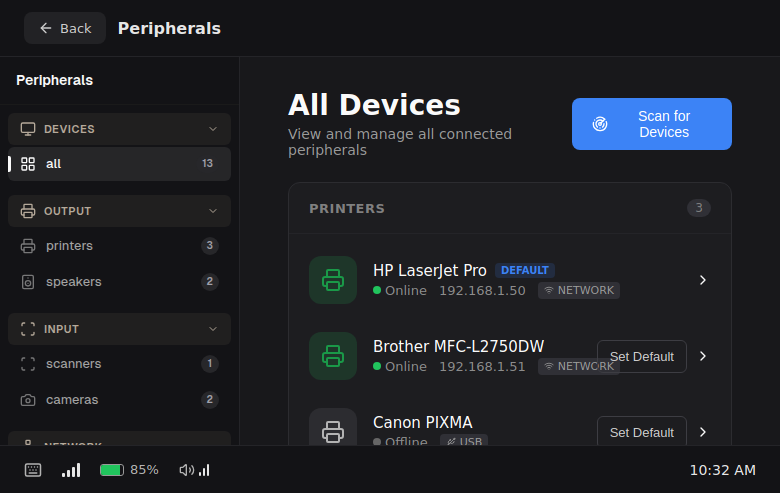Check the cellular signal strength icon
The width and height of the screenshot is (780, 493).
[x=71, y=470]
